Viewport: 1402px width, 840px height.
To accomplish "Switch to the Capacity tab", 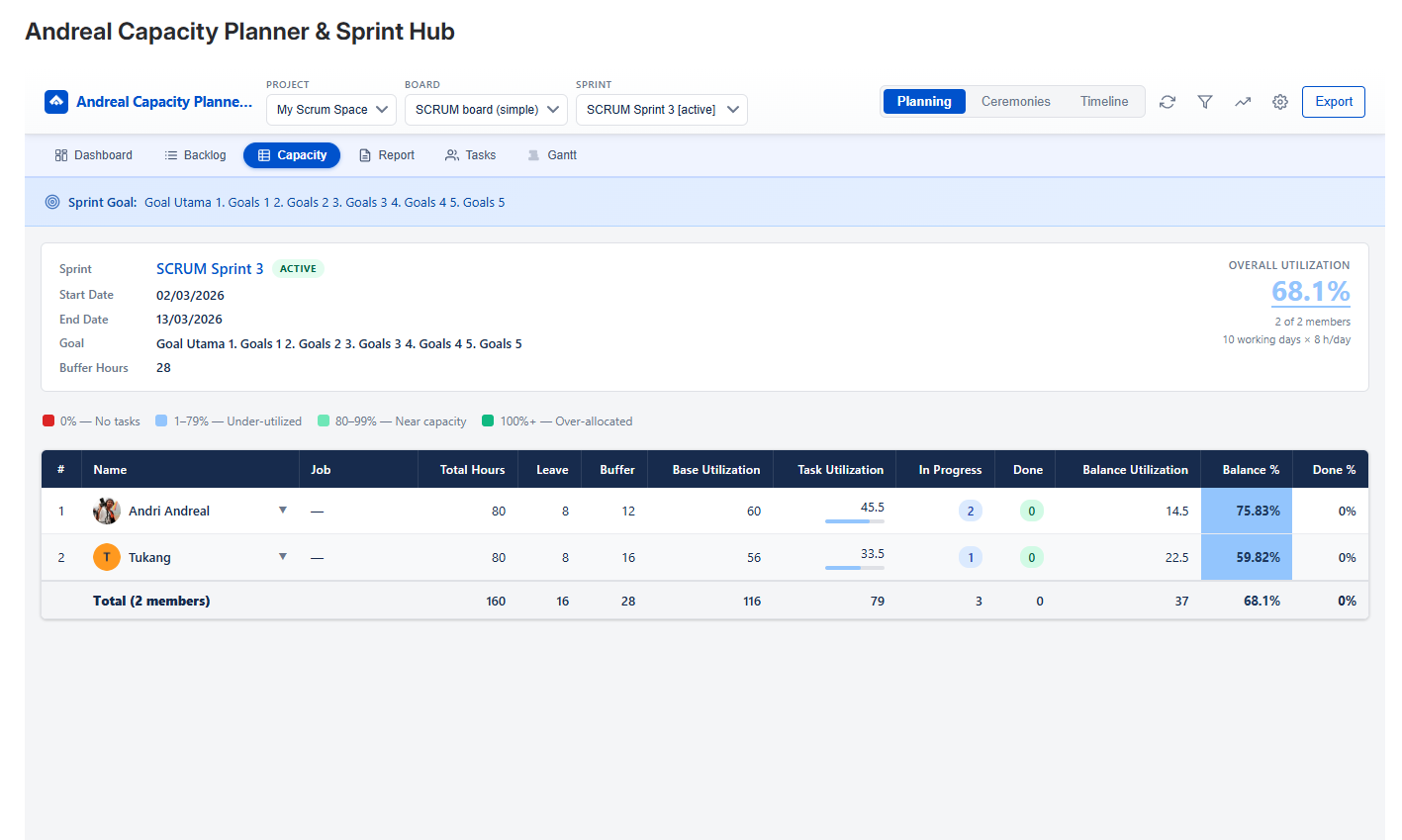I will 292,154.
